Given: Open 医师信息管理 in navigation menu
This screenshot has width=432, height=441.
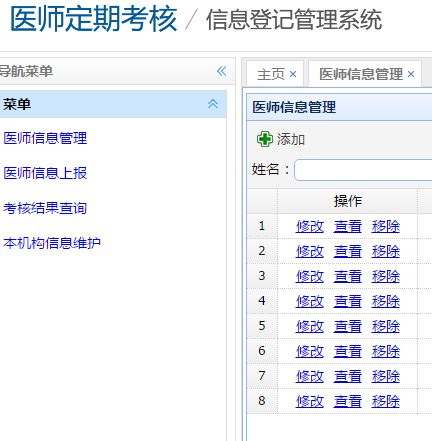Looking at the screenshot, I should click(45, 138).
